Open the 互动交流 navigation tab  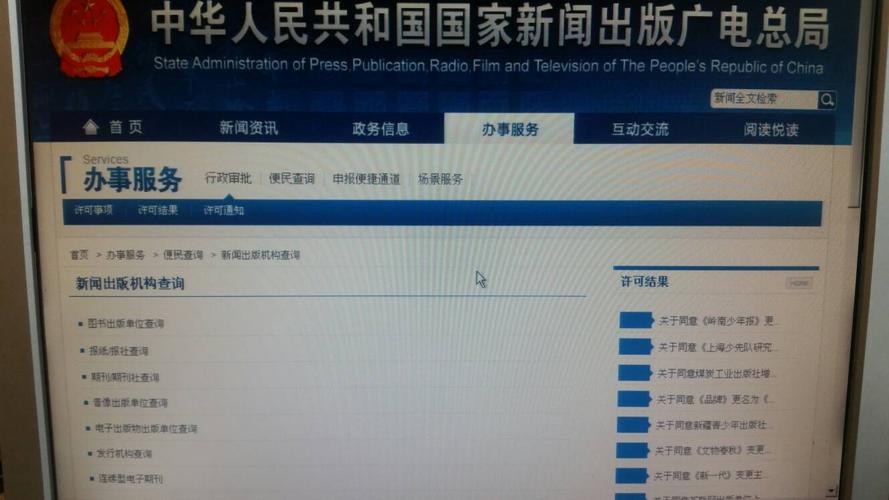640,130
